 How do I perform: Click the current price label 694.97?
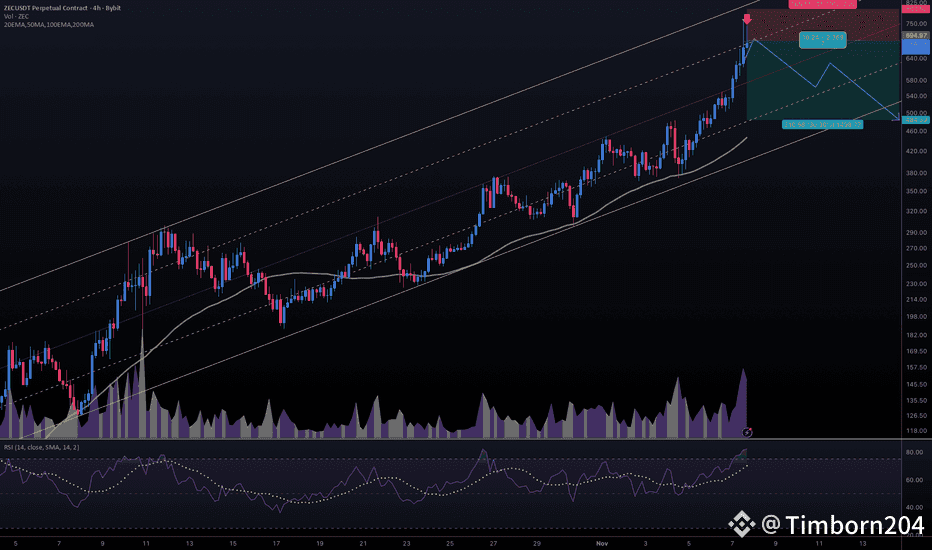point(916,36)
